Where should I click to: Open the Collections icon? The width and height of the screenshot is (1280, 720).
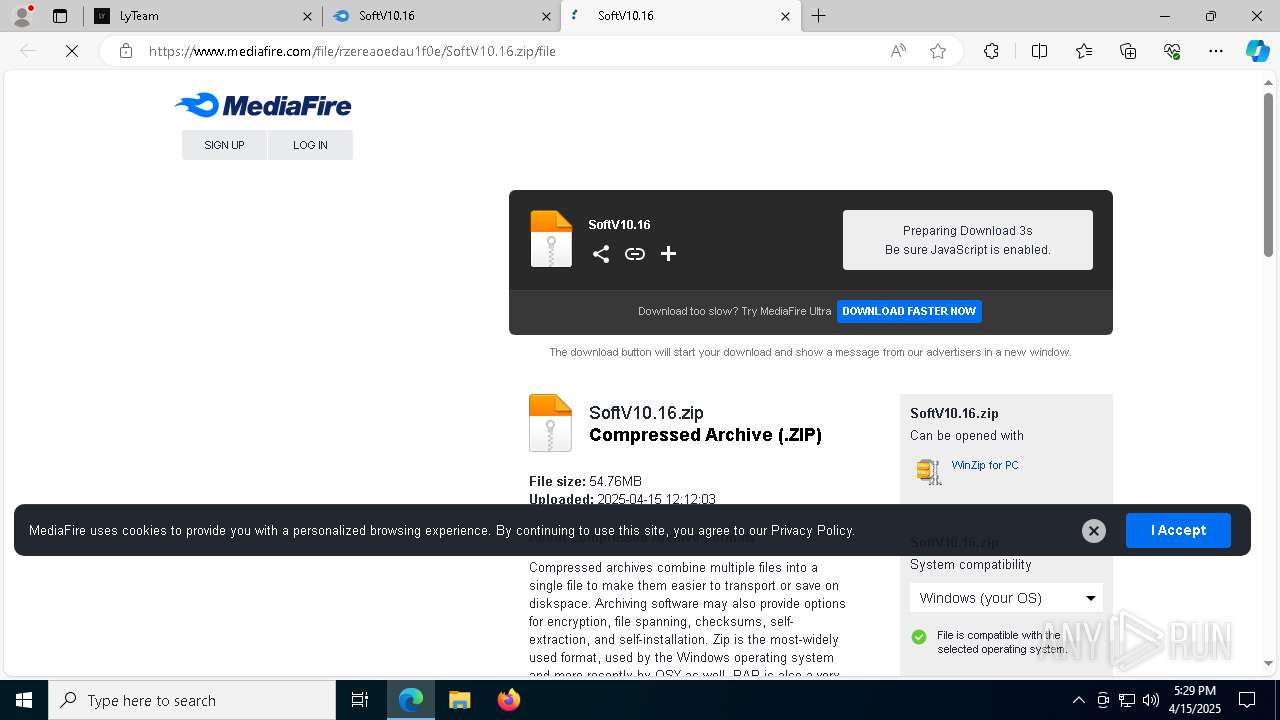[x=1128, y=51]
